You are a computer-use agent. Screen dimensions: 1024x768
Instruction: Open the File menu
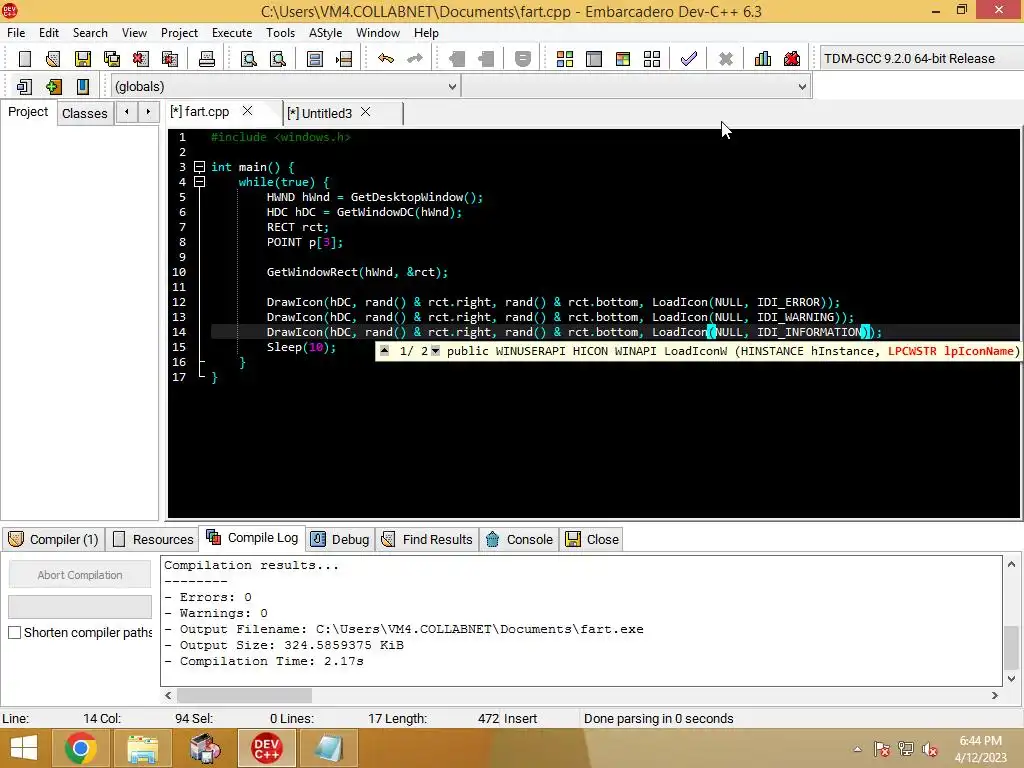coord(16,33)
